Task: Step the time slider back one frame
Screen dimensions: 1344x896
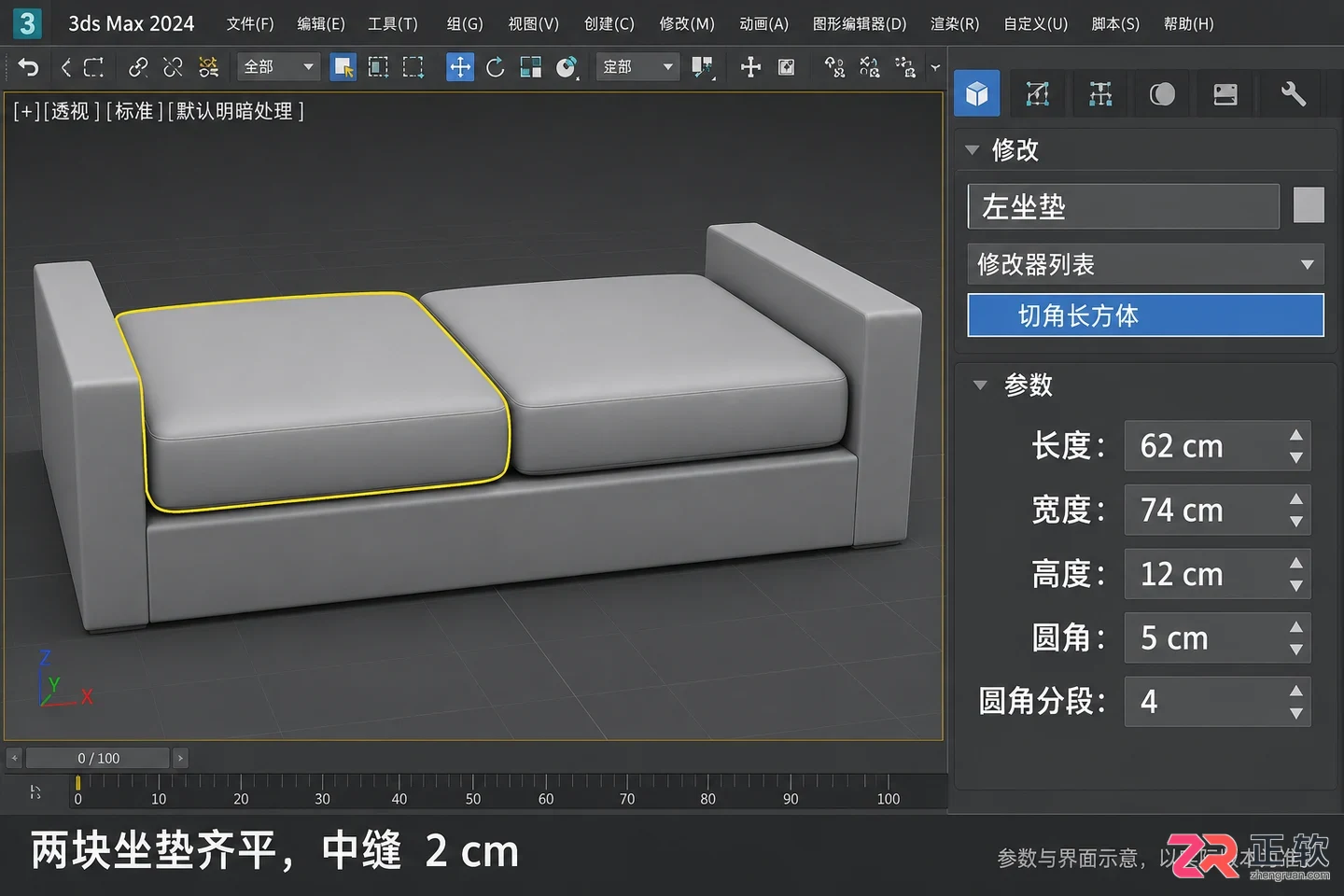Action: [14, 758]
